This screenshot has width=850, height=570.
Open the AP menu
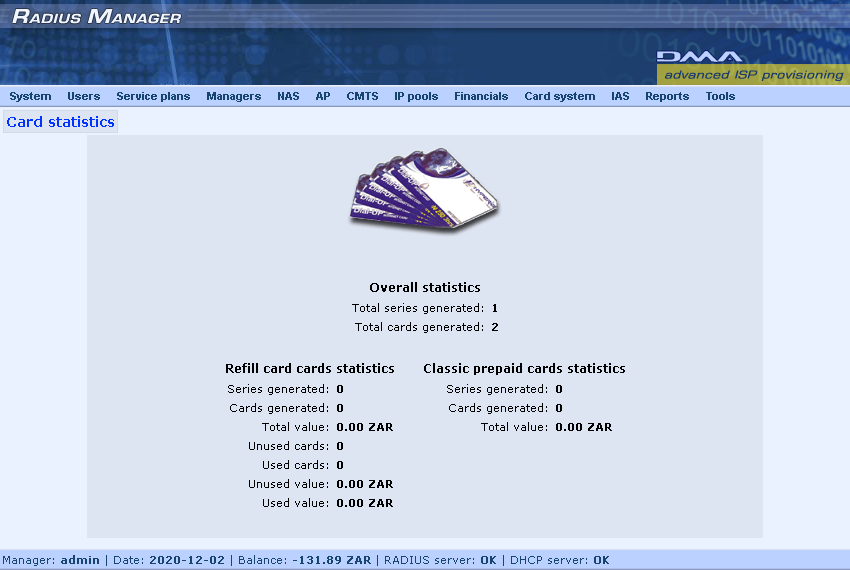pyautogui.click(x=323, y=96)
